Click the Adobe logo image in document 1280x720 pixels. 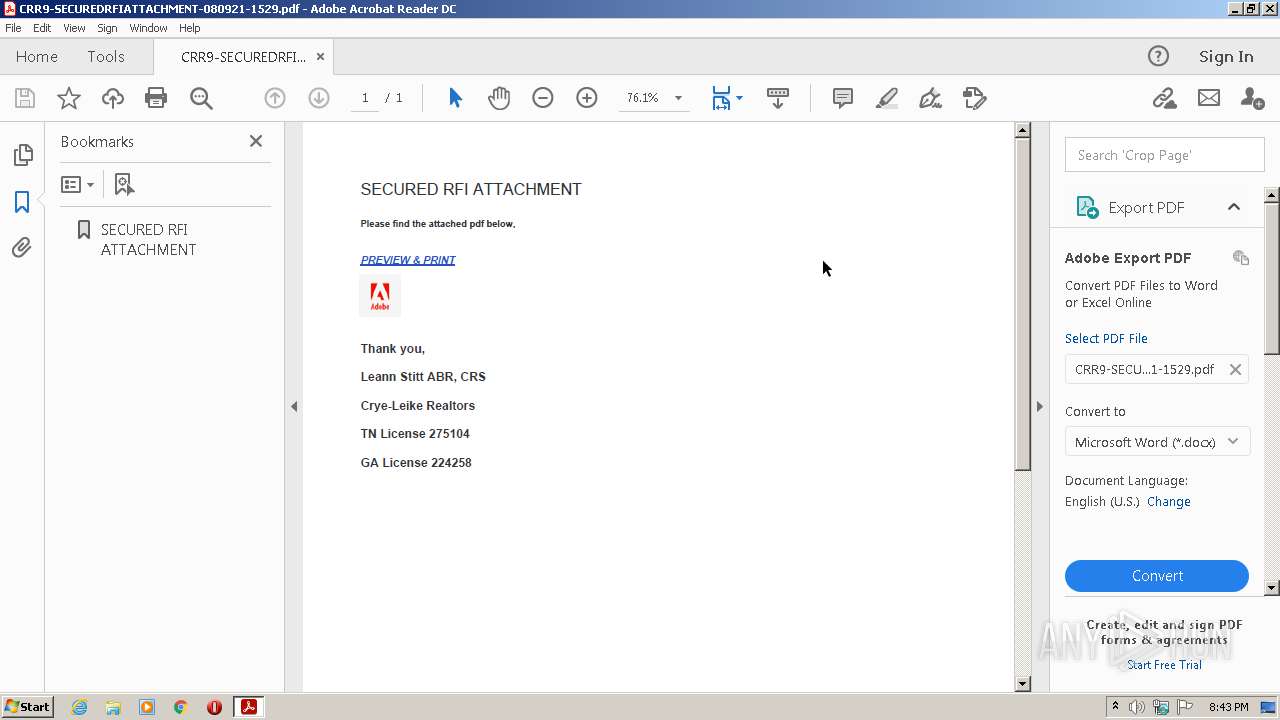[380, 296]
